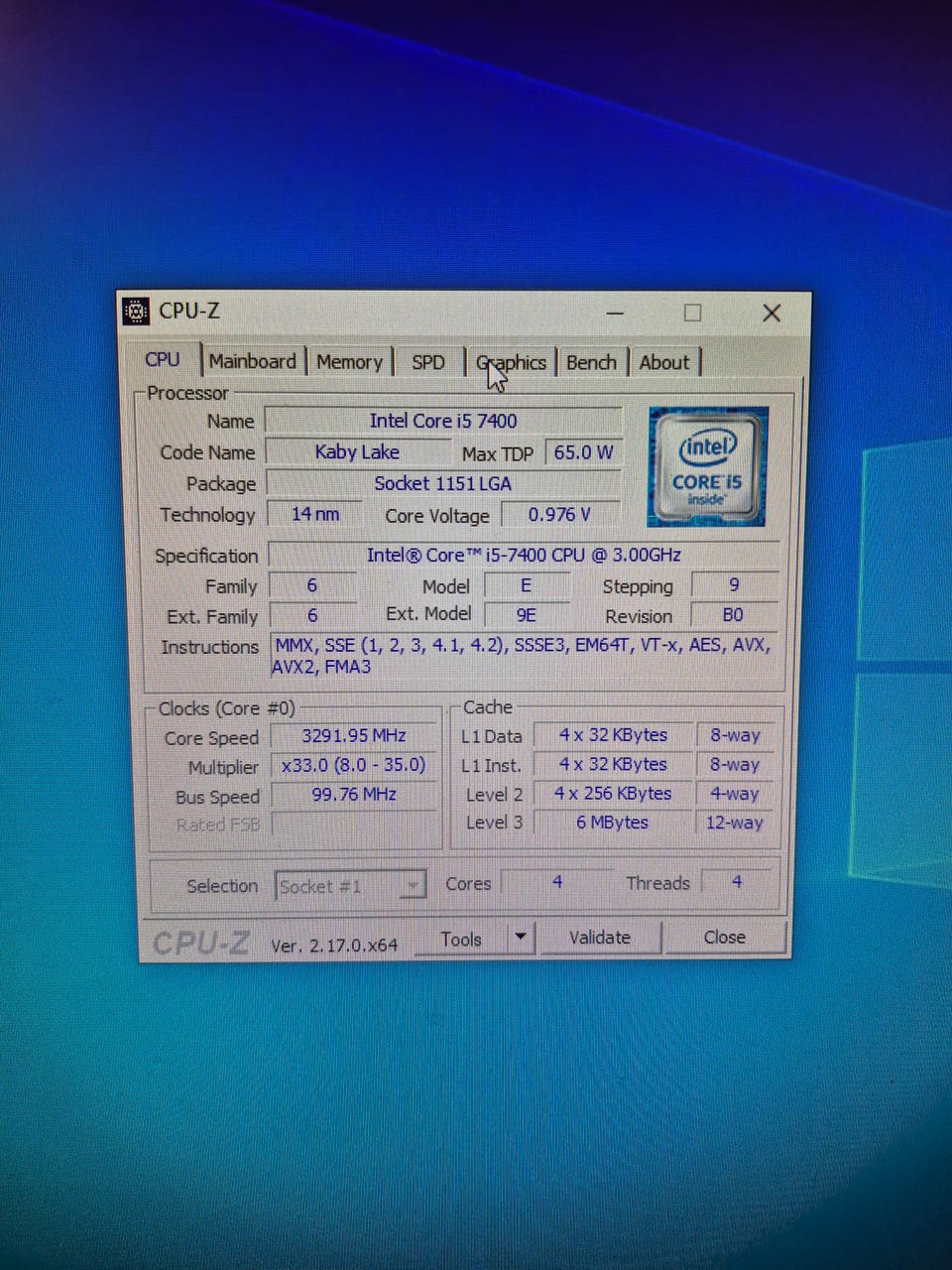Click the Family value '6'
952x1270 pixels.
[312, 585]
